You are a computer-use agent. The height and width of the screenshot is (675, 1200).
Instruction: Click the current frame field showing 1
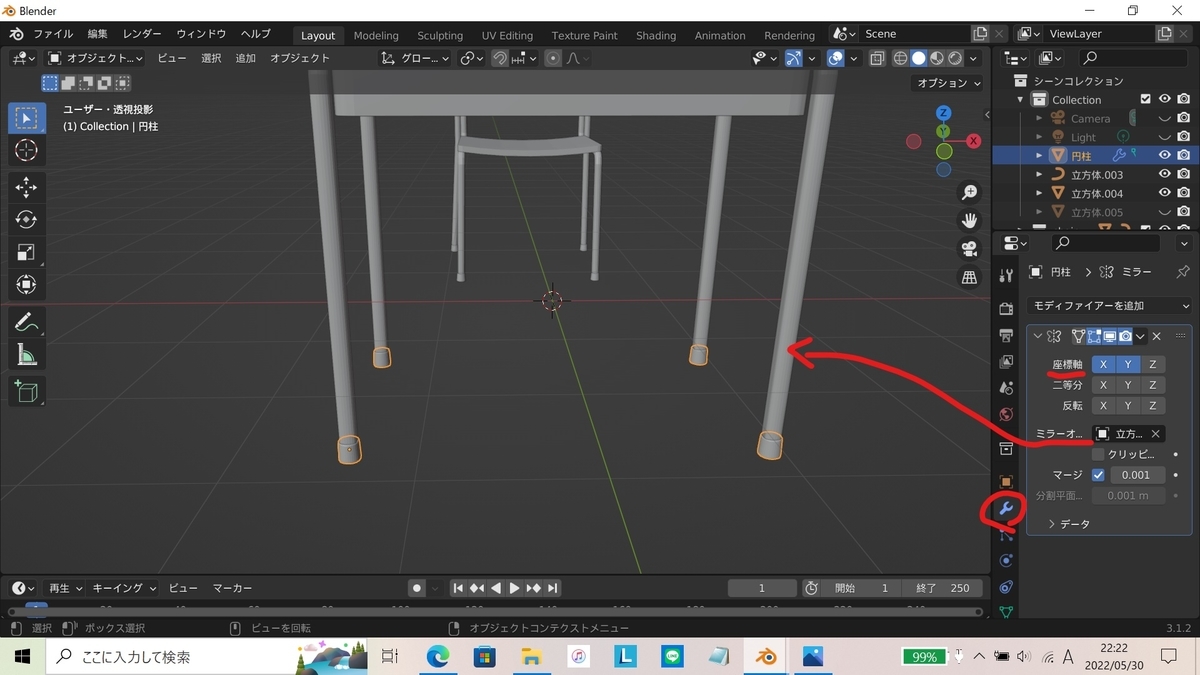coord(762,588)
